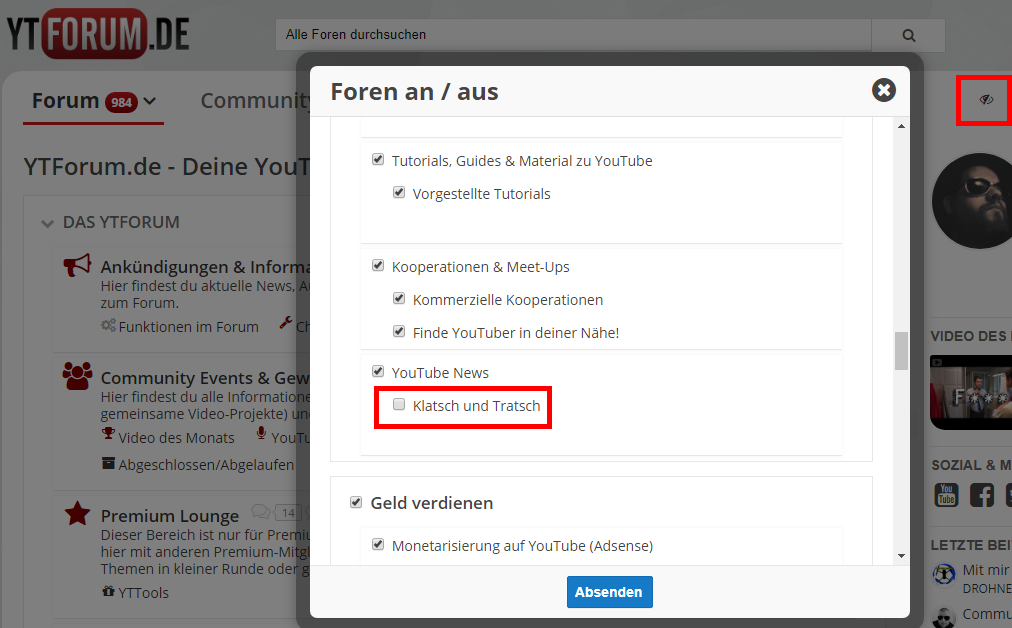Click the search magnifier icon
The width and height of the screenshot is (1012, 628).
coord(908,35)
